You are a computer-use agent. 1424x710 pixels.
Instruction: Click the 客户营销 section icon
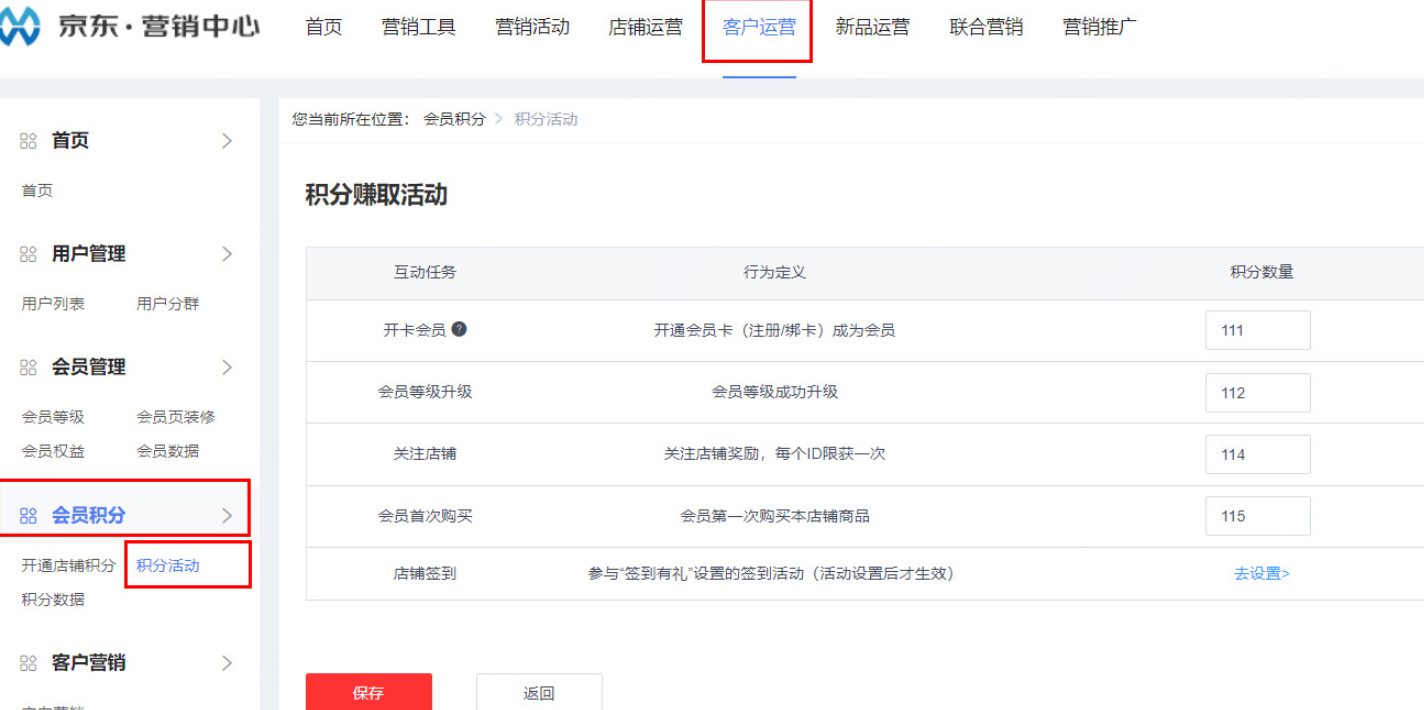click(27, 662)
